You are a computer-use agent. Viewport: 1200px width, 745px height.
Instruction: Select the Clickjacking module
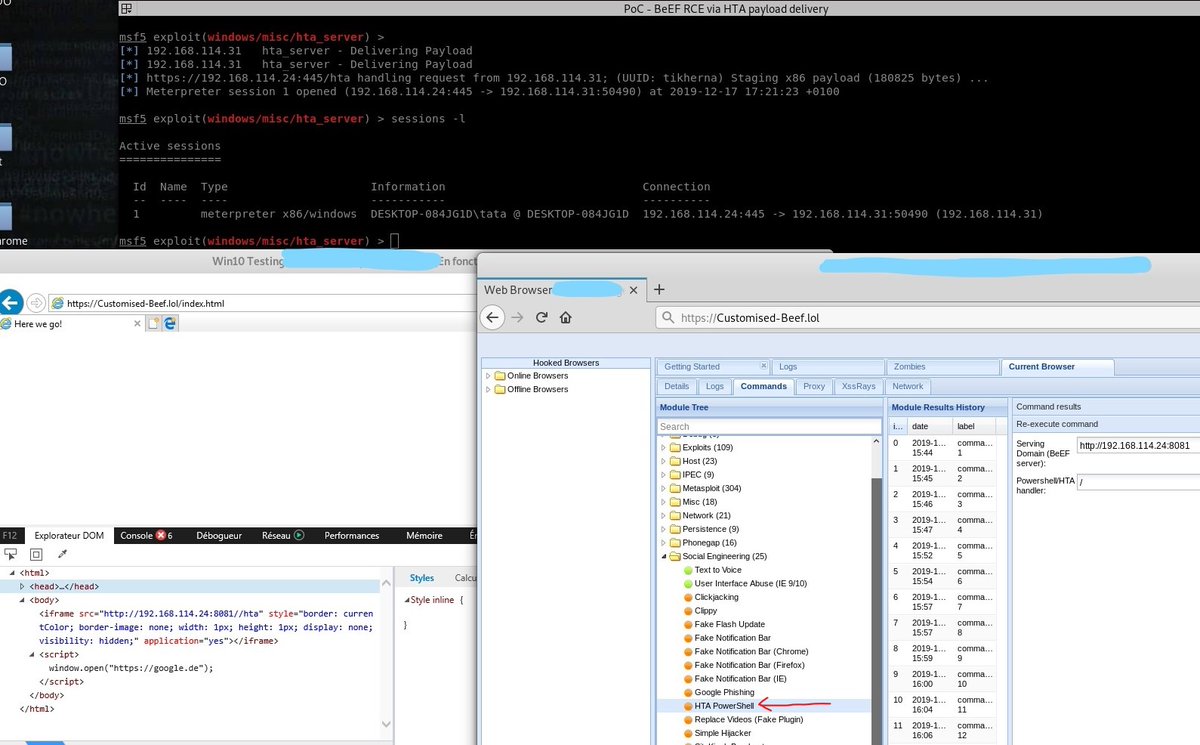716,597
